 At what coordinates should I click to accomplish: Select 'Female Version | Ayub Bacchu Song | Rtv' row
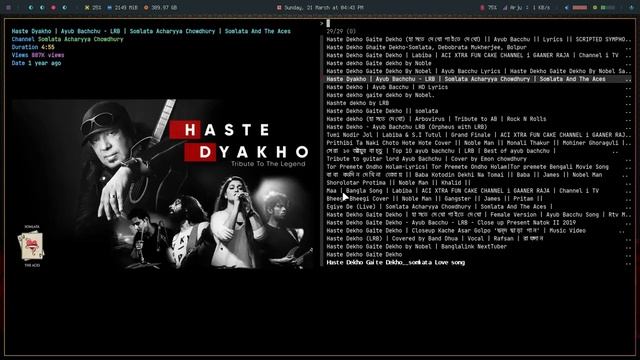click(479, 214)
